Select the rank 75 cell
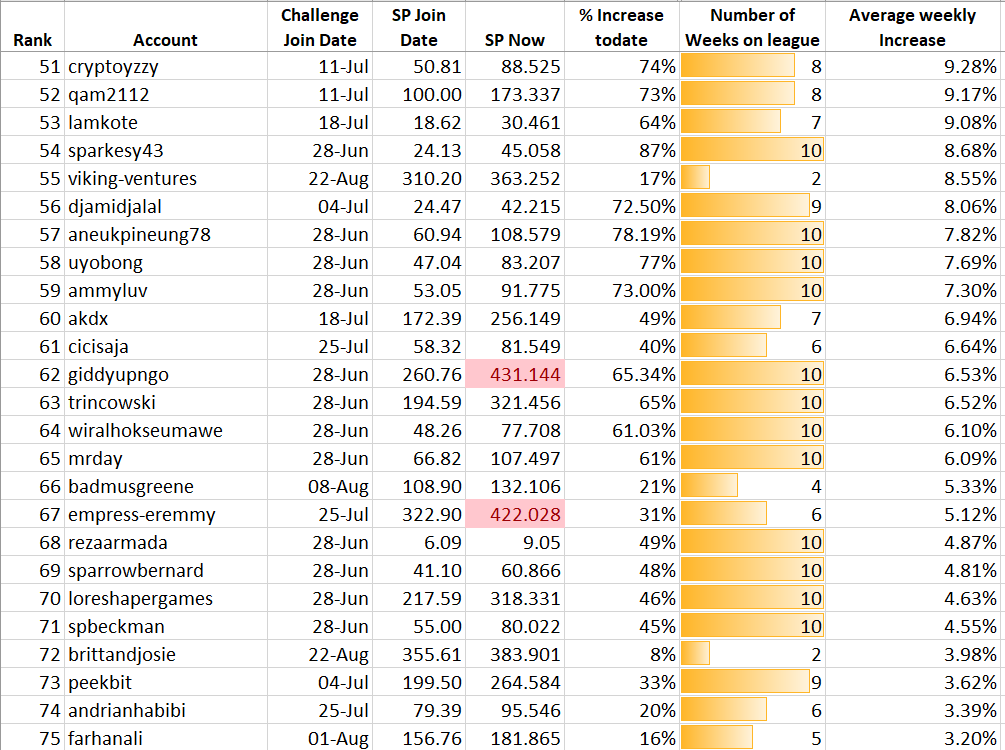This screenshot has width=1005, height=750. tap(32, 738)
